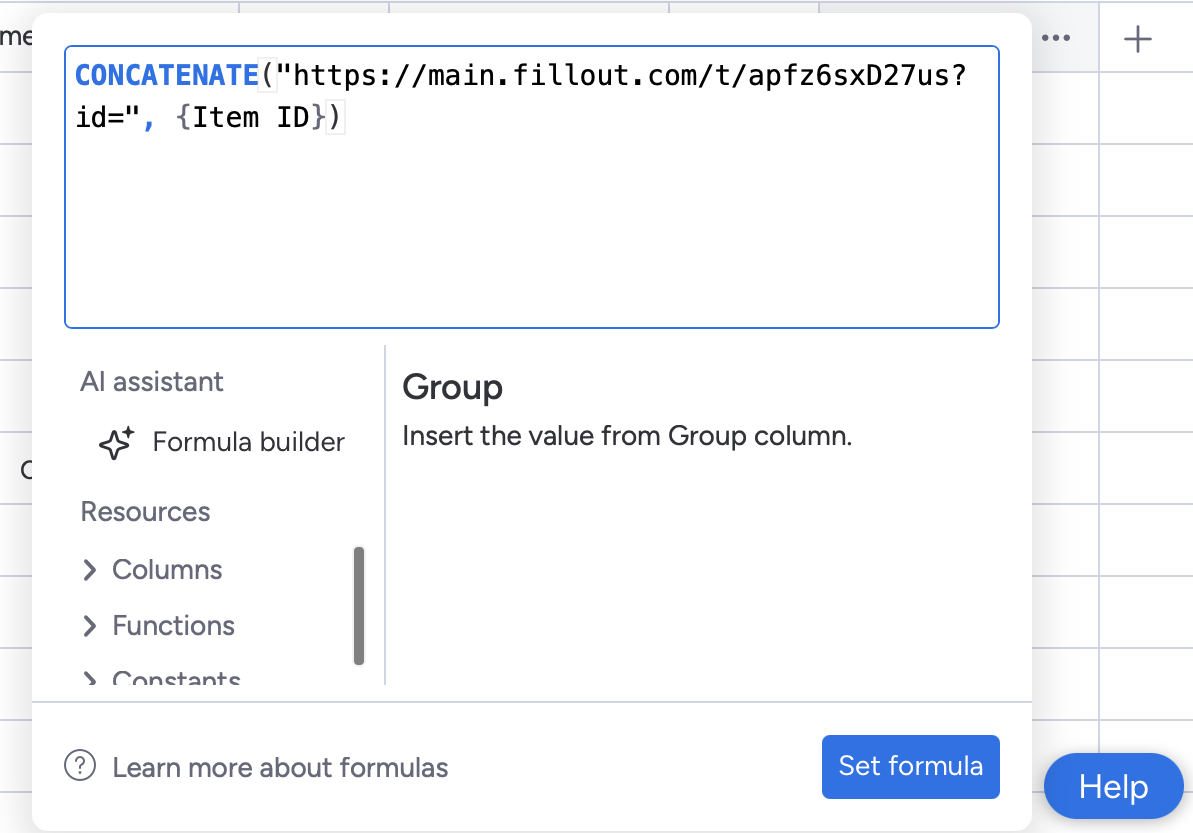Image resolution: width=1193 pixels, height=833 pixels.
Task: Open the three-dot column options menu
Action: pos(1057,37)
